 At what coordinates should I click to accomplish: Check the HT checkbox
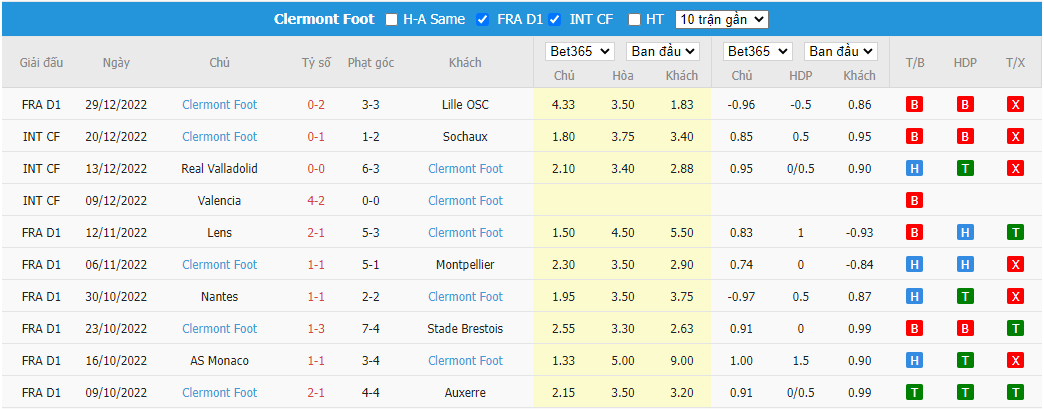[x=634, y=19]
